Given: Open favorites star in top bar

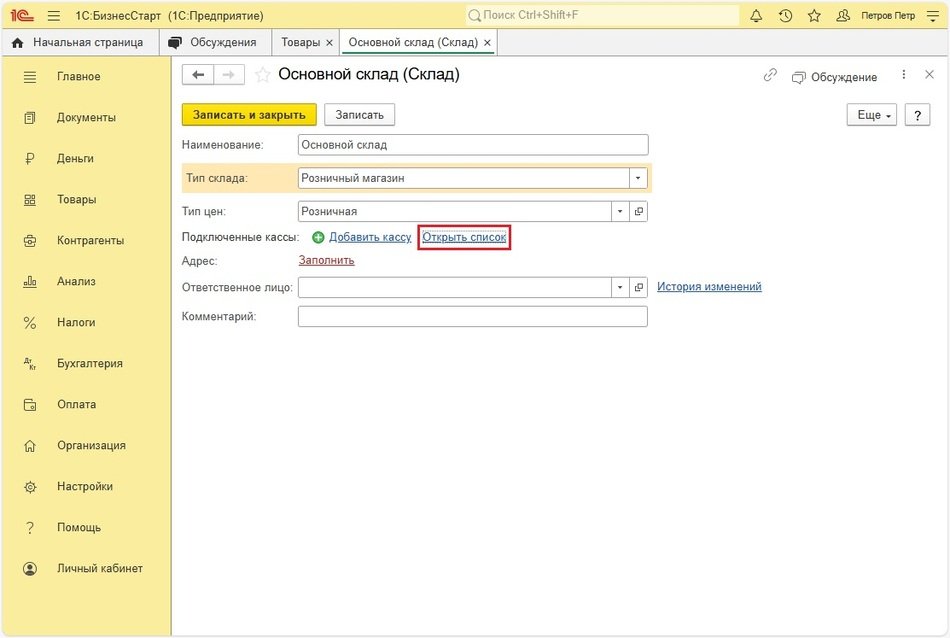Looking at the screenshot, I should point(814,16).
